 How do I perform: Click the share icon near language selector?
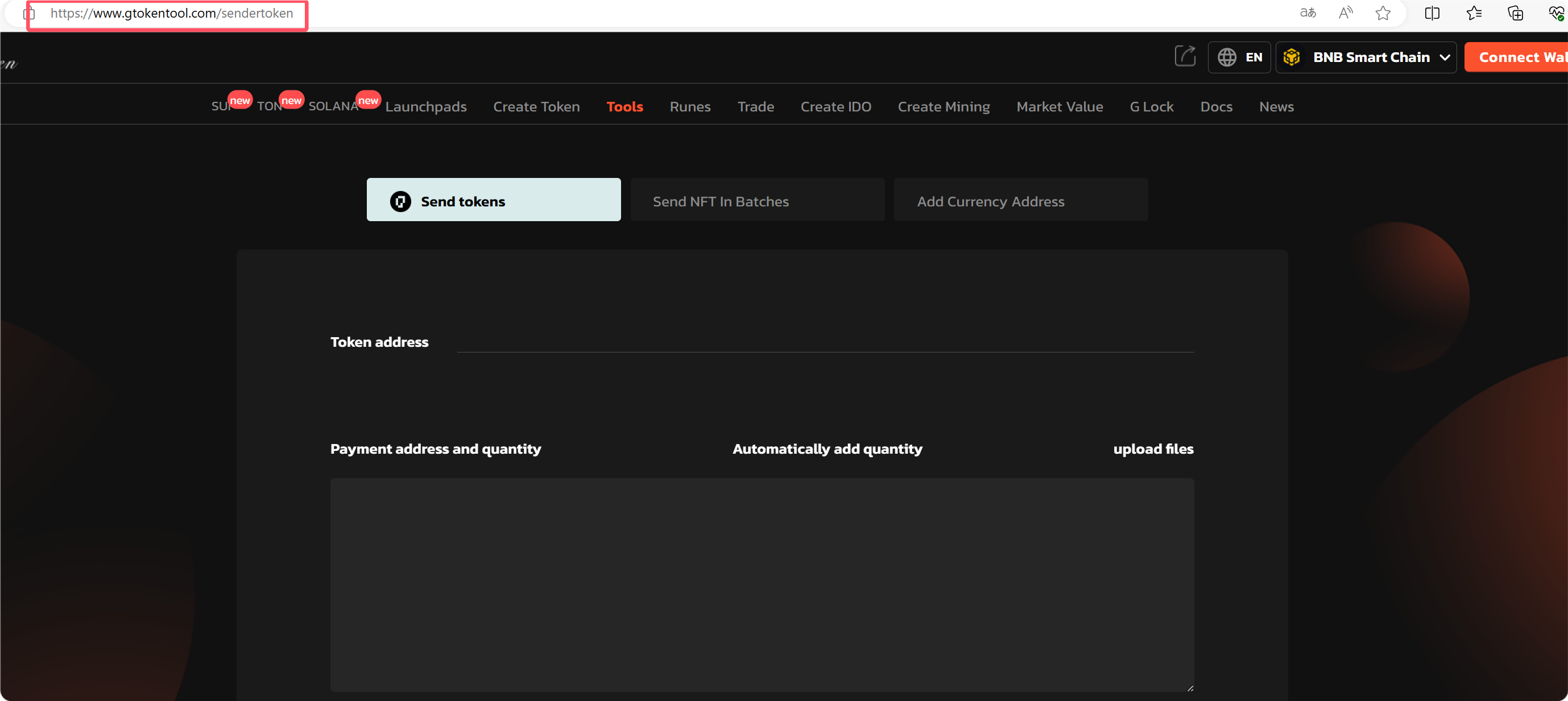pyautogui.click(x=1185, y=56)
